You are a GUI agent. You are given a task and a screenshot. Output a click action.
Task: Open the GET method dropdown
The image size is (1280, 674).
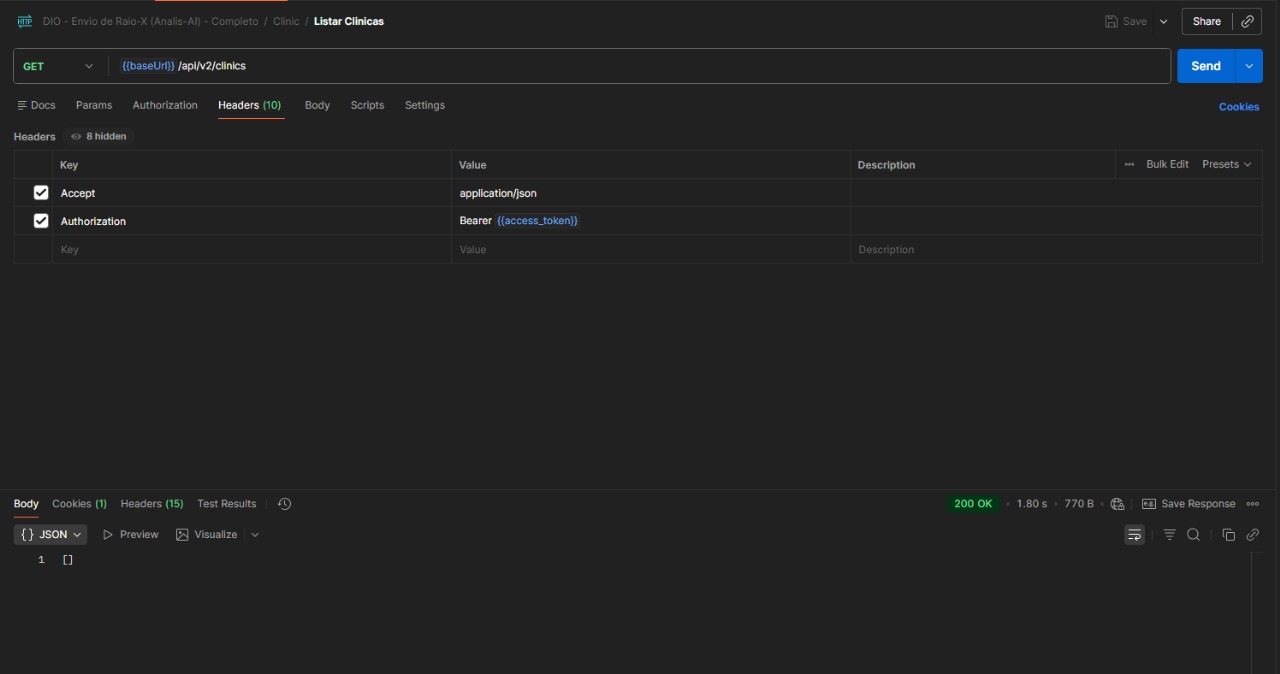click(x=59, y=66)
